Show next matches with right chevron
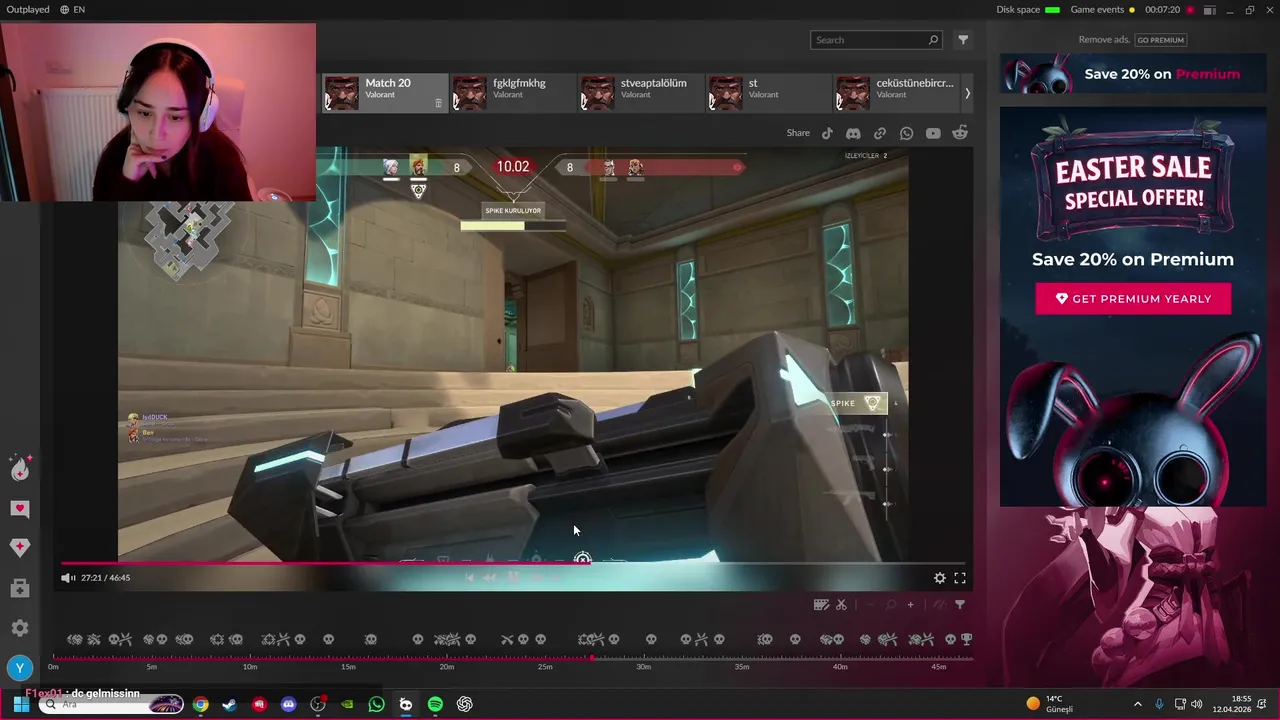The image size is (1280, 720). (x=967, y=93)
